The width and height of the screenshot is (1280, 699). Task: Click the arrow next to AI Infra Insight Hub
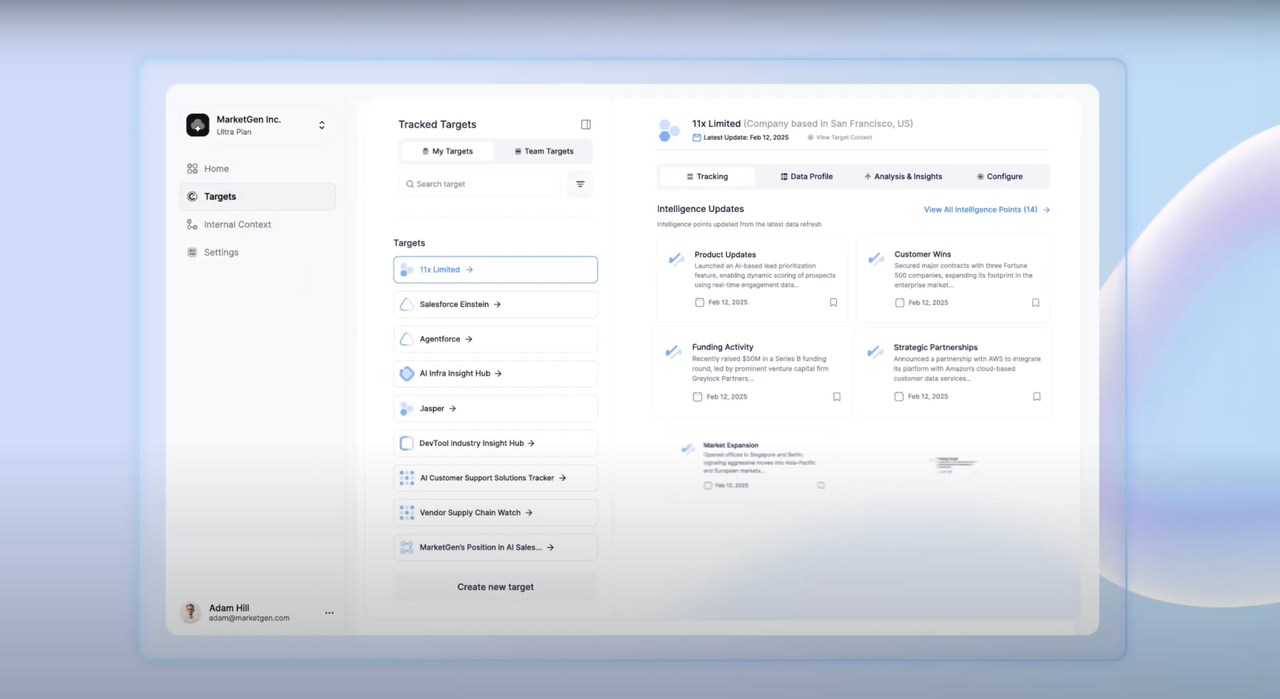[x=498, y=374]
